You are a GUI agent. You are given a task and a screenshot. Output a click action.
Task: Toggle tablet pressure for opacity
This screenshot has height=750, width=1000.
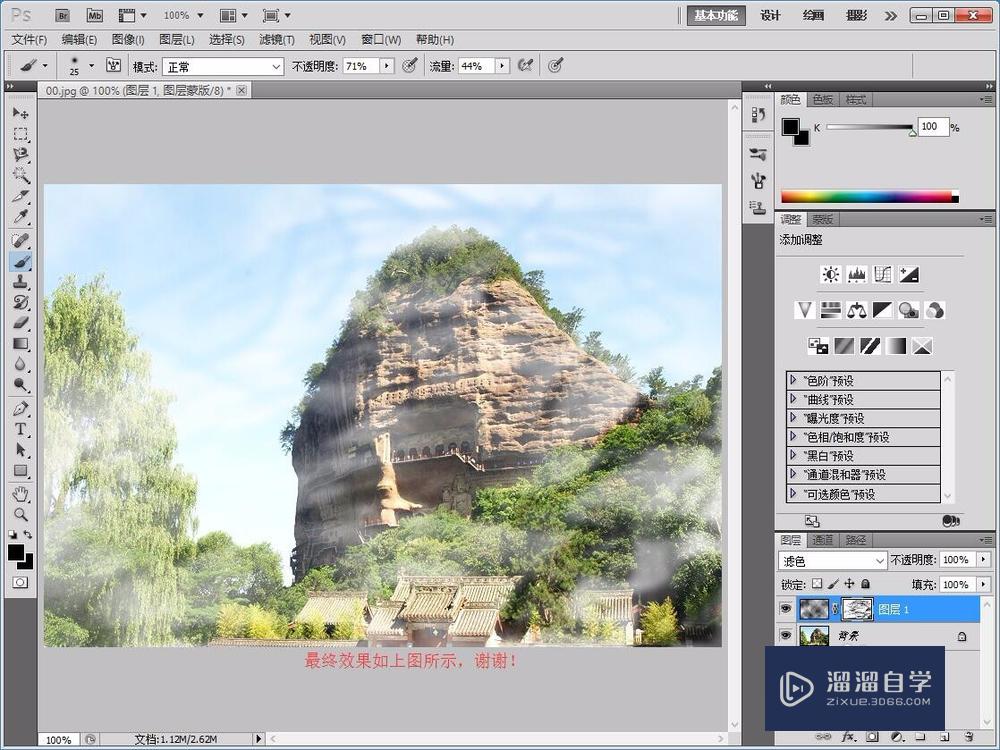409,65
